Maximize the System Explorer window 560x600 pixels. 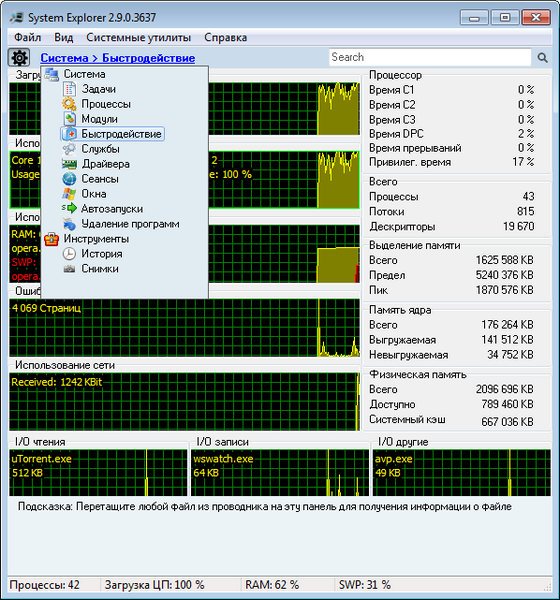(504, 18)
